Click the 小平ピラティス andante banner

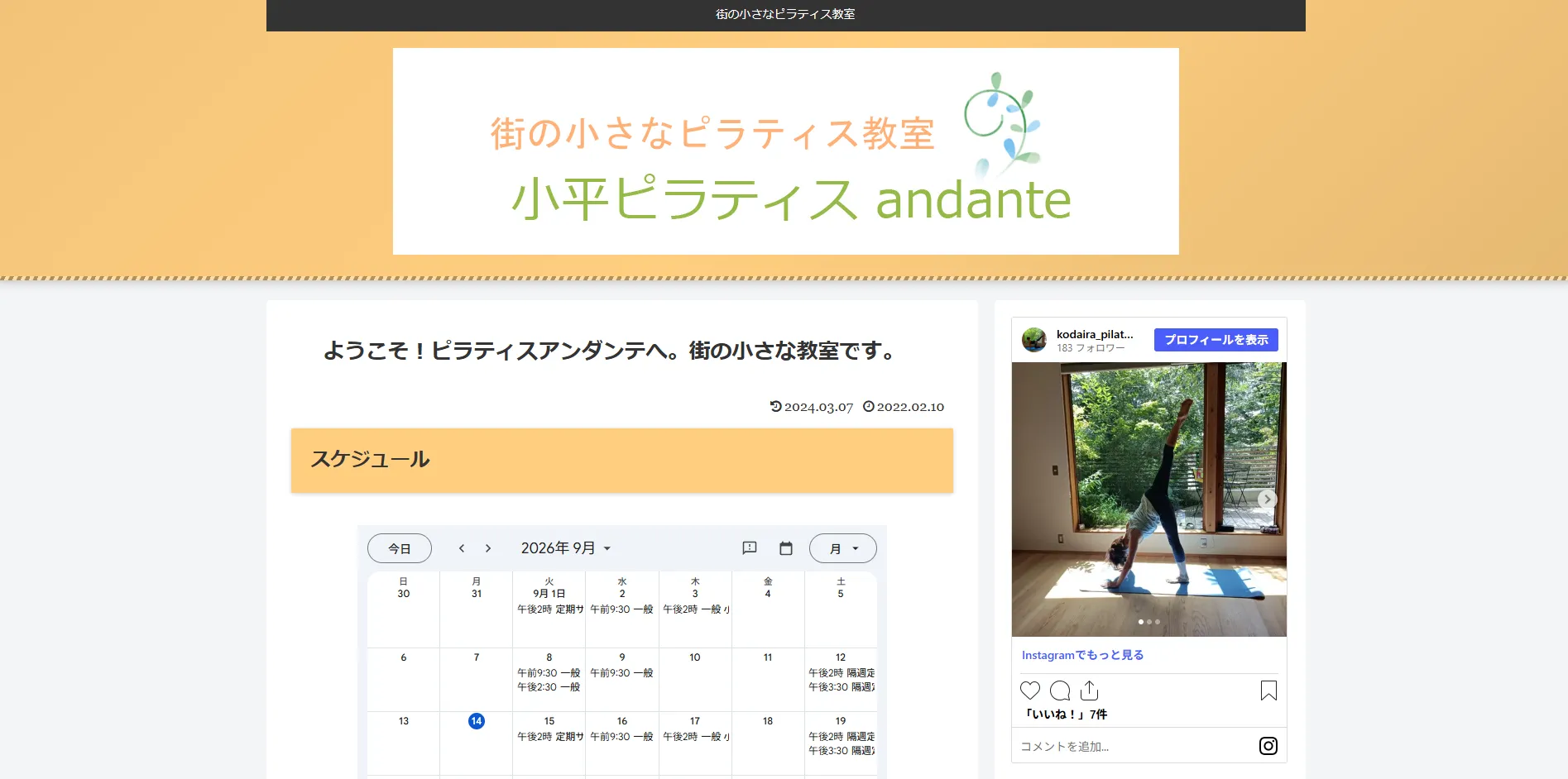[x=786, y=151]
